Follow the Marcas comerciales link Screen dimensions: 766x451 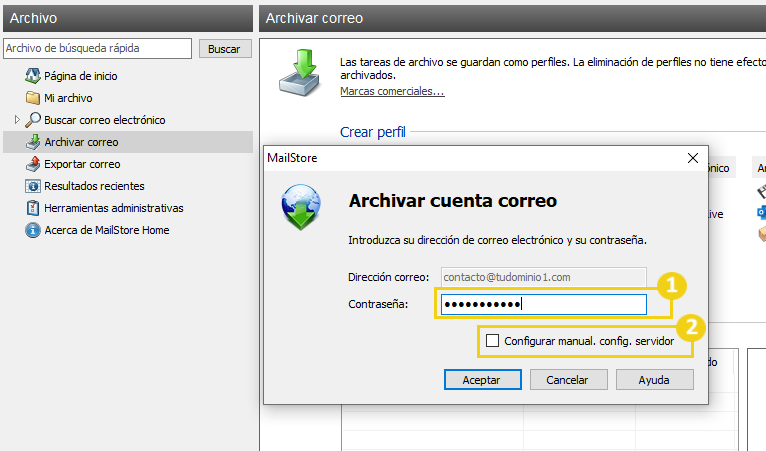pyautogui.click(x=392, y=91)
